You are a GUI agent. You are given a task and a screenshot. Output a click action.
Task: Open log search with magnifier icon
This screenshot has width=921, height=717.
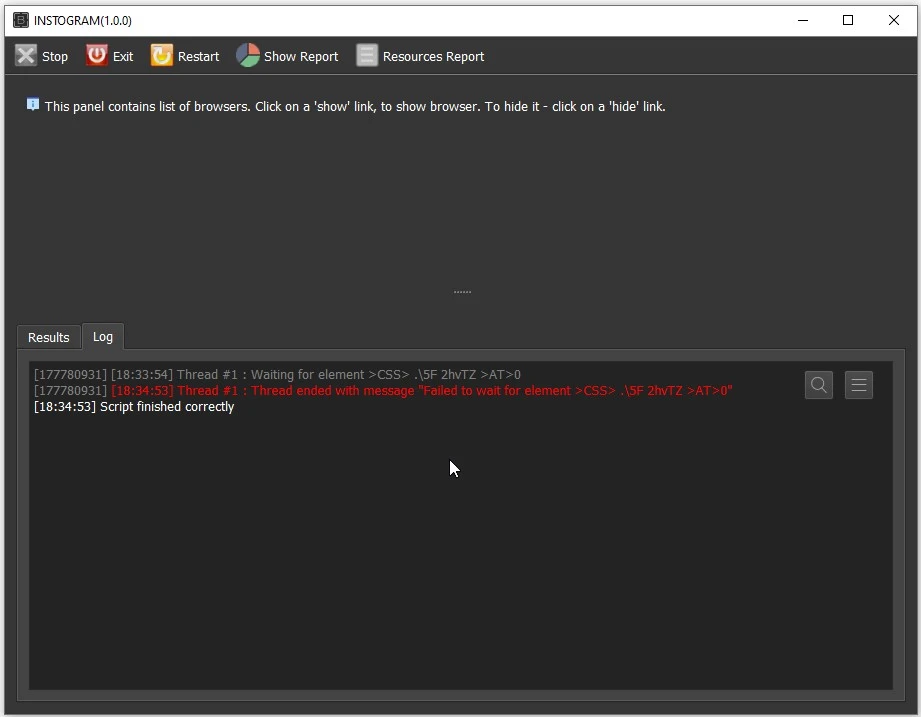(819, 385)
